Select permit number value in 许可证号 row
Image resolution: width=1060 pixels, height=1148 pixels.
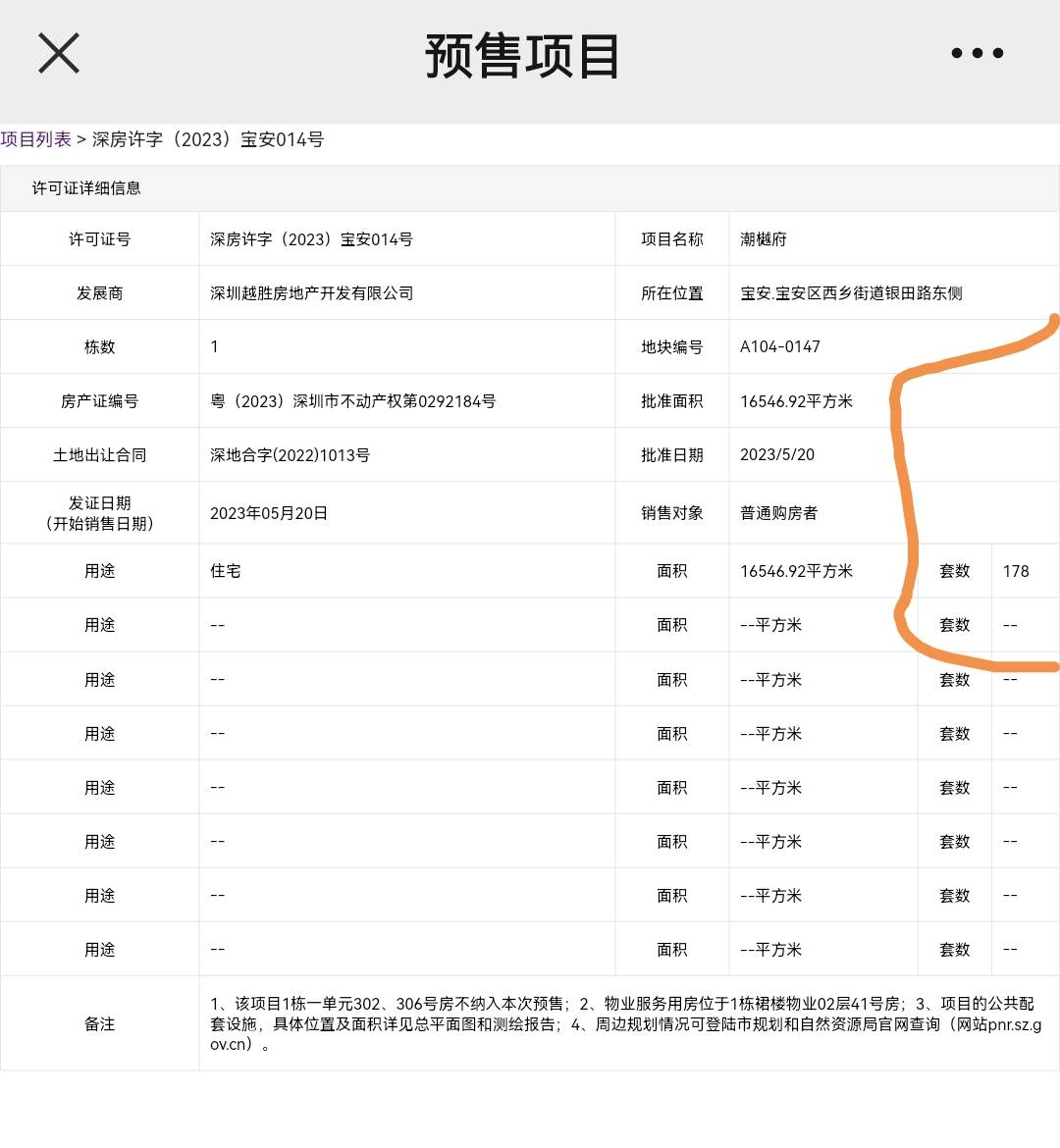pyautogui.click(x=311, y=239)
